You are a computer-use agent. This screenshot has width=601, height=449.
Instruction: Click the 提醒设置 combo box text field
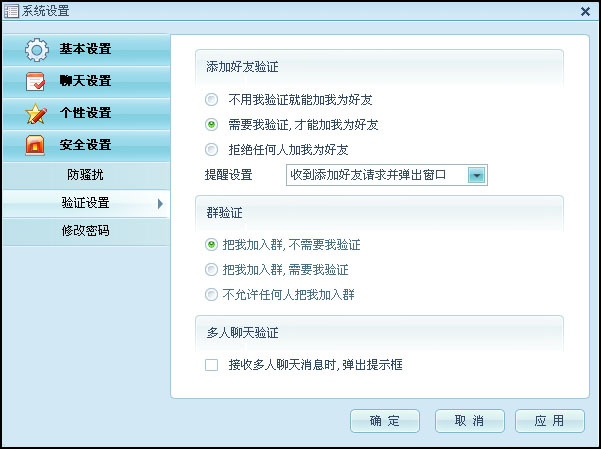click(x=376, y=176)
